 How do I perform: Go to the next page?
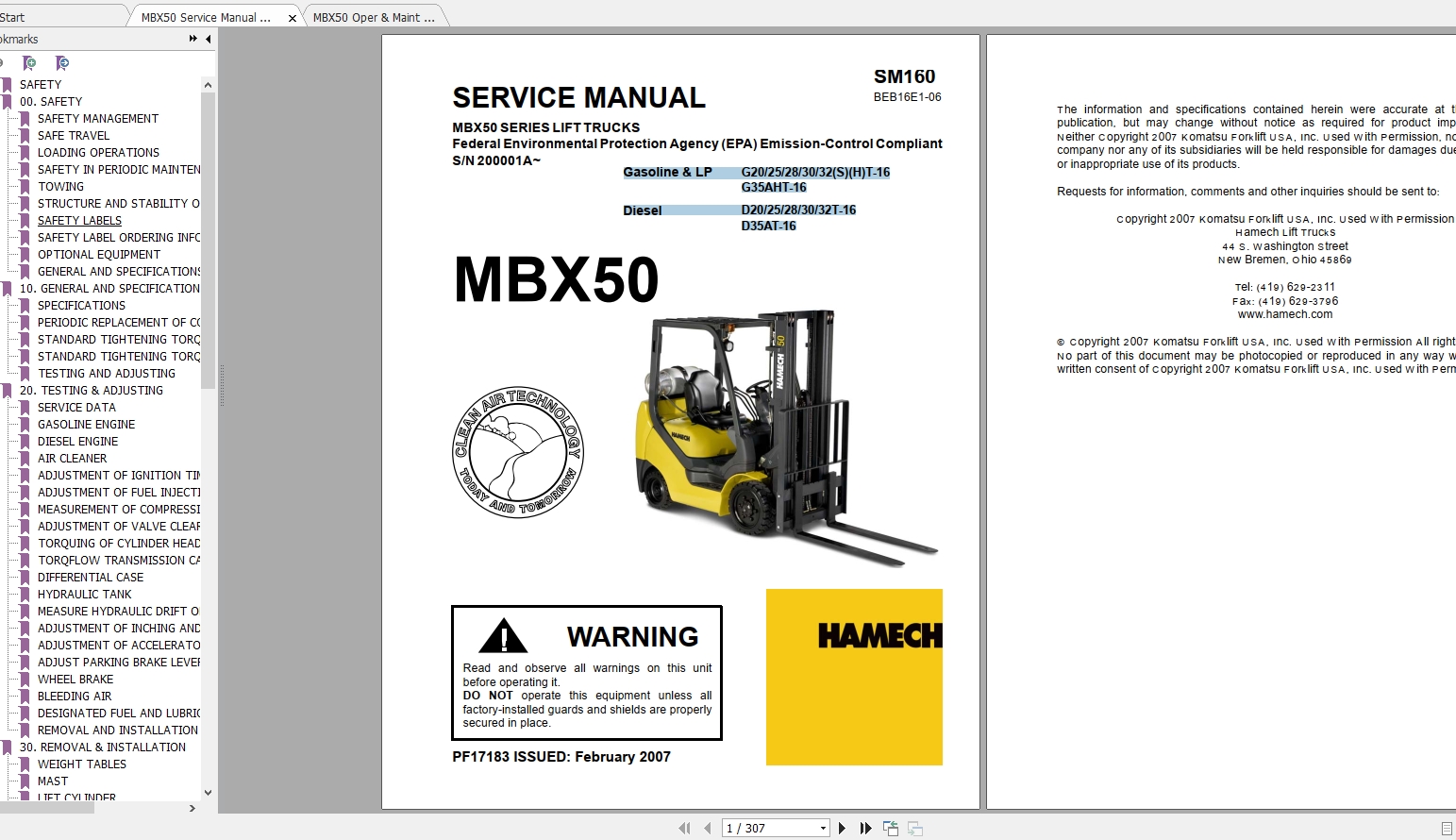(x=843, y=828)
